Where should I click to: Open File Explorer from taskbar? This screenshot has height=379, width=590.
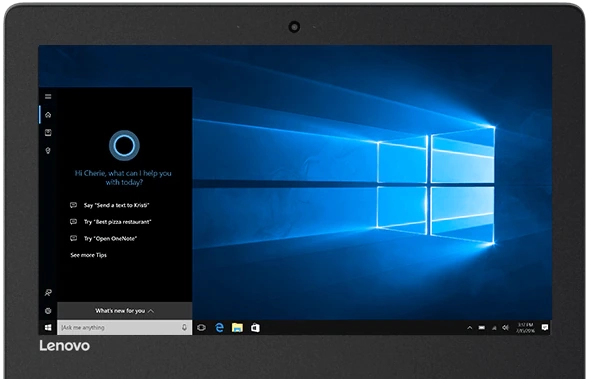point(237,328)
